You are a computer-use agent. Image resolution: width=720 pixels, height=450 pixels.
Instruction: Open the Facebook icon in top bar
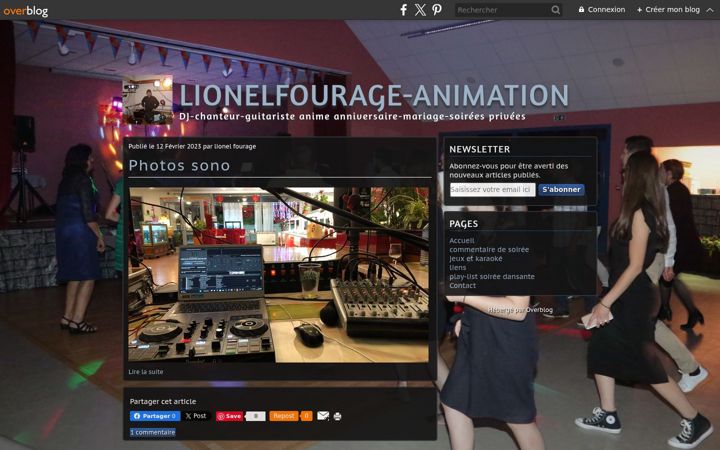tap(403, 10)
